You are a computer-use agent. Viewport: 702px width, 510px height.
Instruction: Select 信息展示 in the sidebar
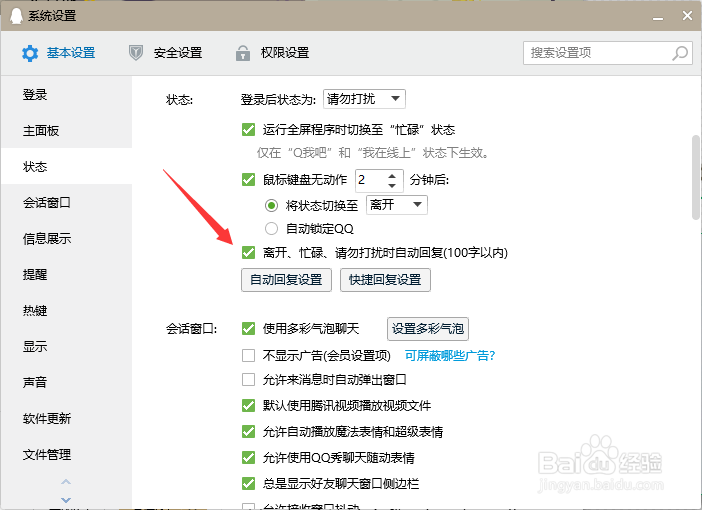click(x=66, y=238)
